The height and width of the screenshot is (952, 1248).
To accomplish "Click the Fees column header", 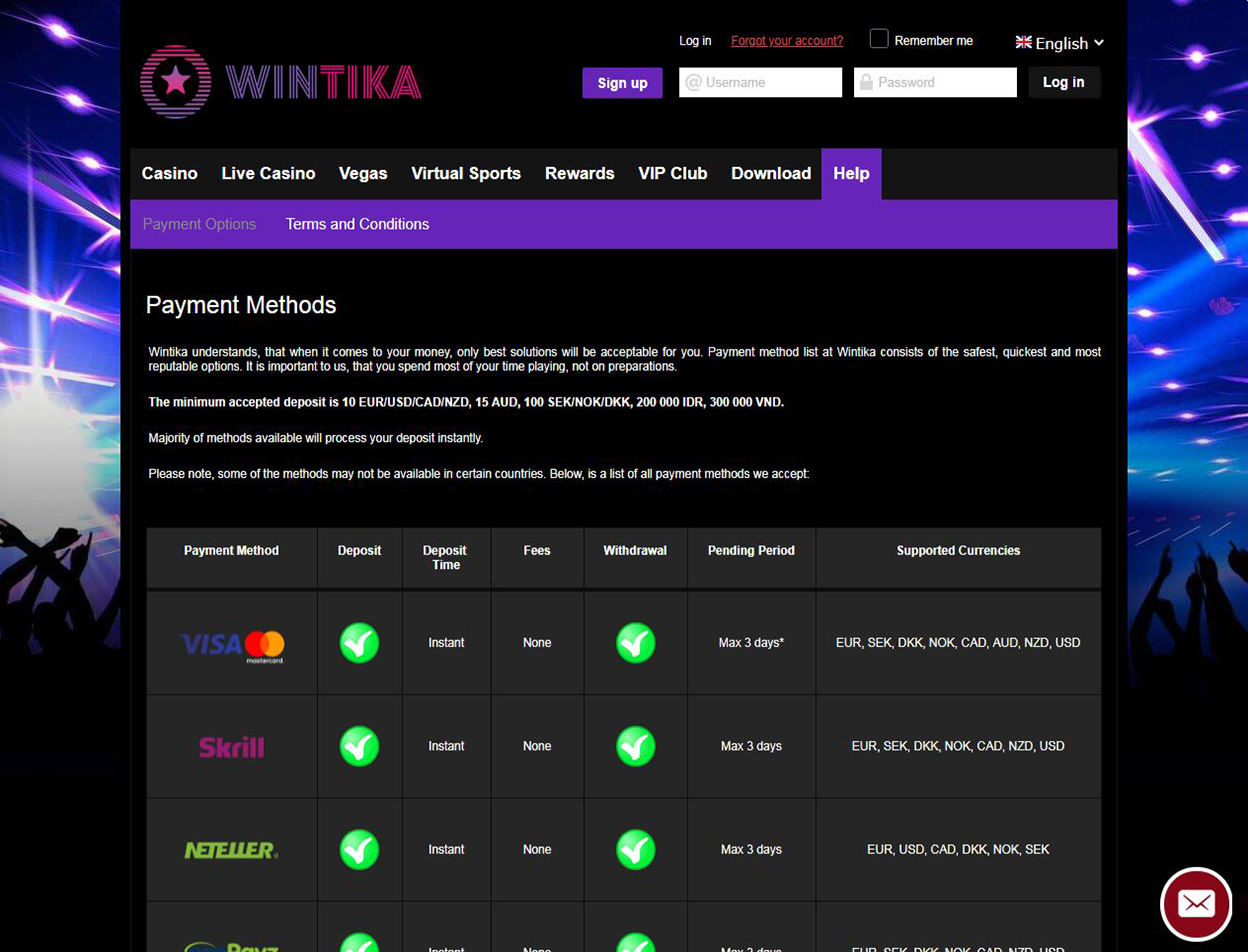I will (x=537, y=551).
